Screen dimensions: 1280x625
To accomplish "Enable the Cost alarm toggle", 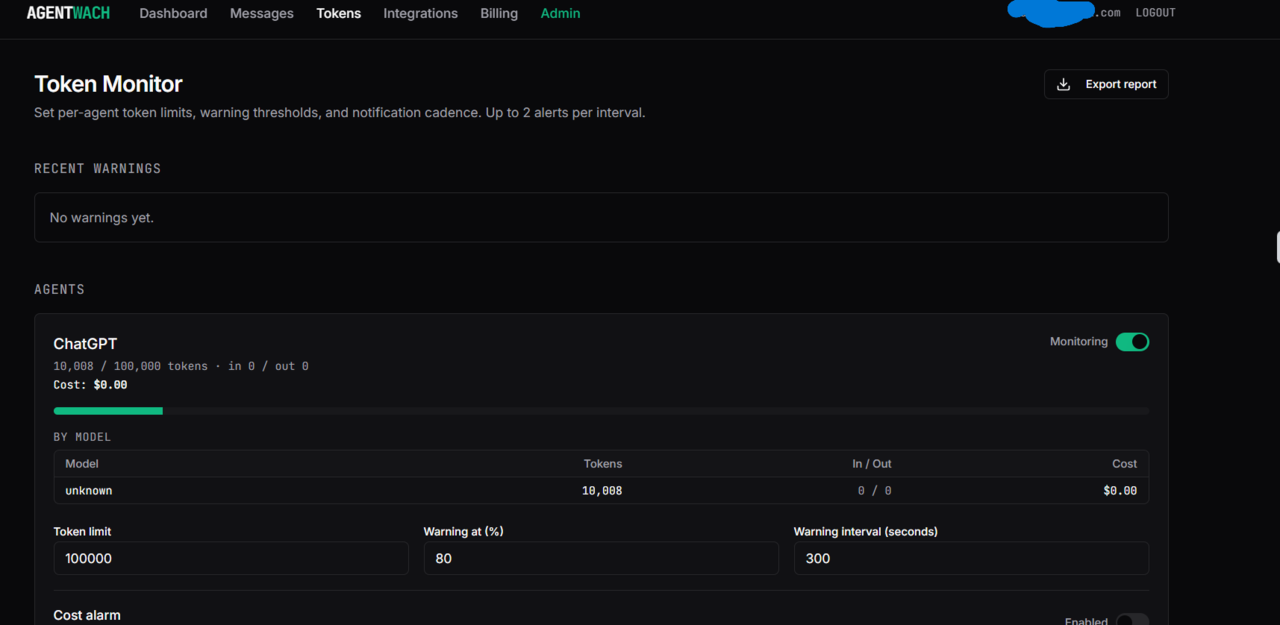I will point(1132,621).
